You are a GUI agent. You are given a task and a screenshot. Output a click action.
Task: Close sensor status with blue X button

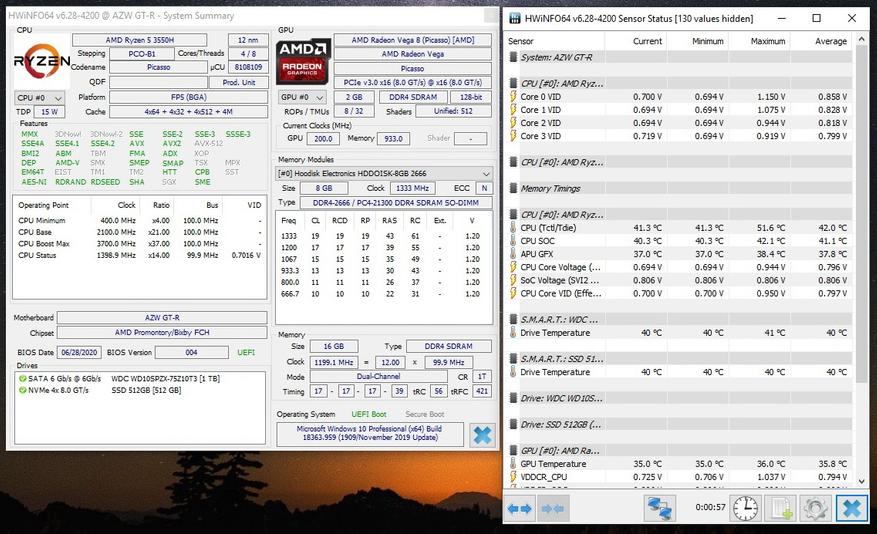[851, 508]
